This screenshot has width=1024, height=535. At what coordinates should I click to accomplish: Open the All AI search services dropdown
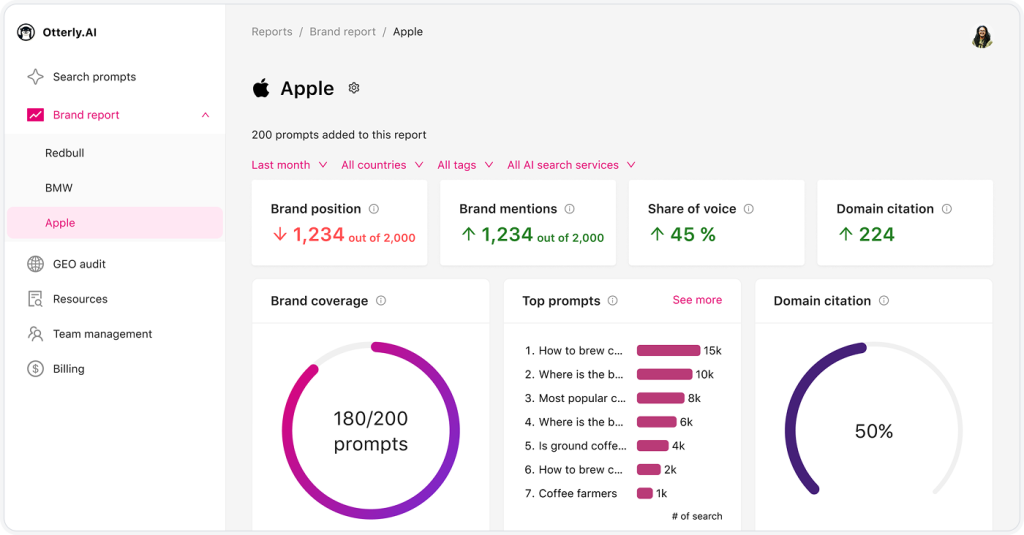(x=571, y=165)
